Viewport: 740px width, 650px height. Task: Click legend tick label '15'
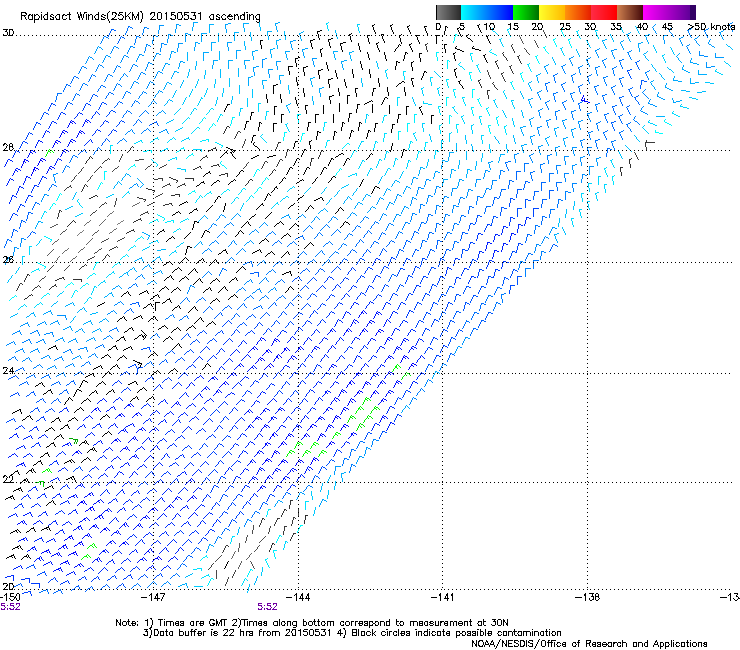pyautogui.click(x=513, y=27)
